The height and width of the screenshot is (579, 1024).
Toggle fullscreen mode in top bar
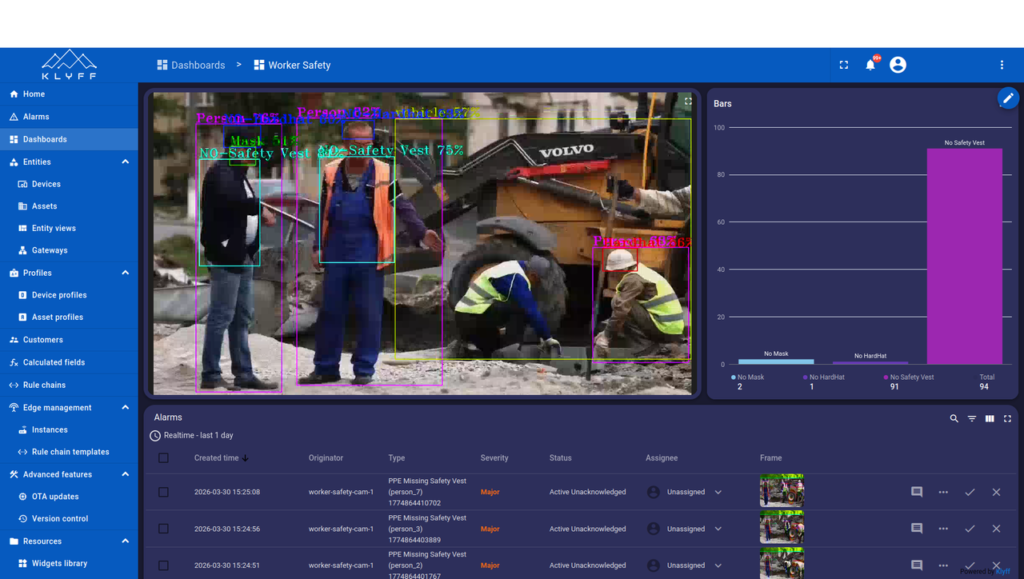(843, 65)
